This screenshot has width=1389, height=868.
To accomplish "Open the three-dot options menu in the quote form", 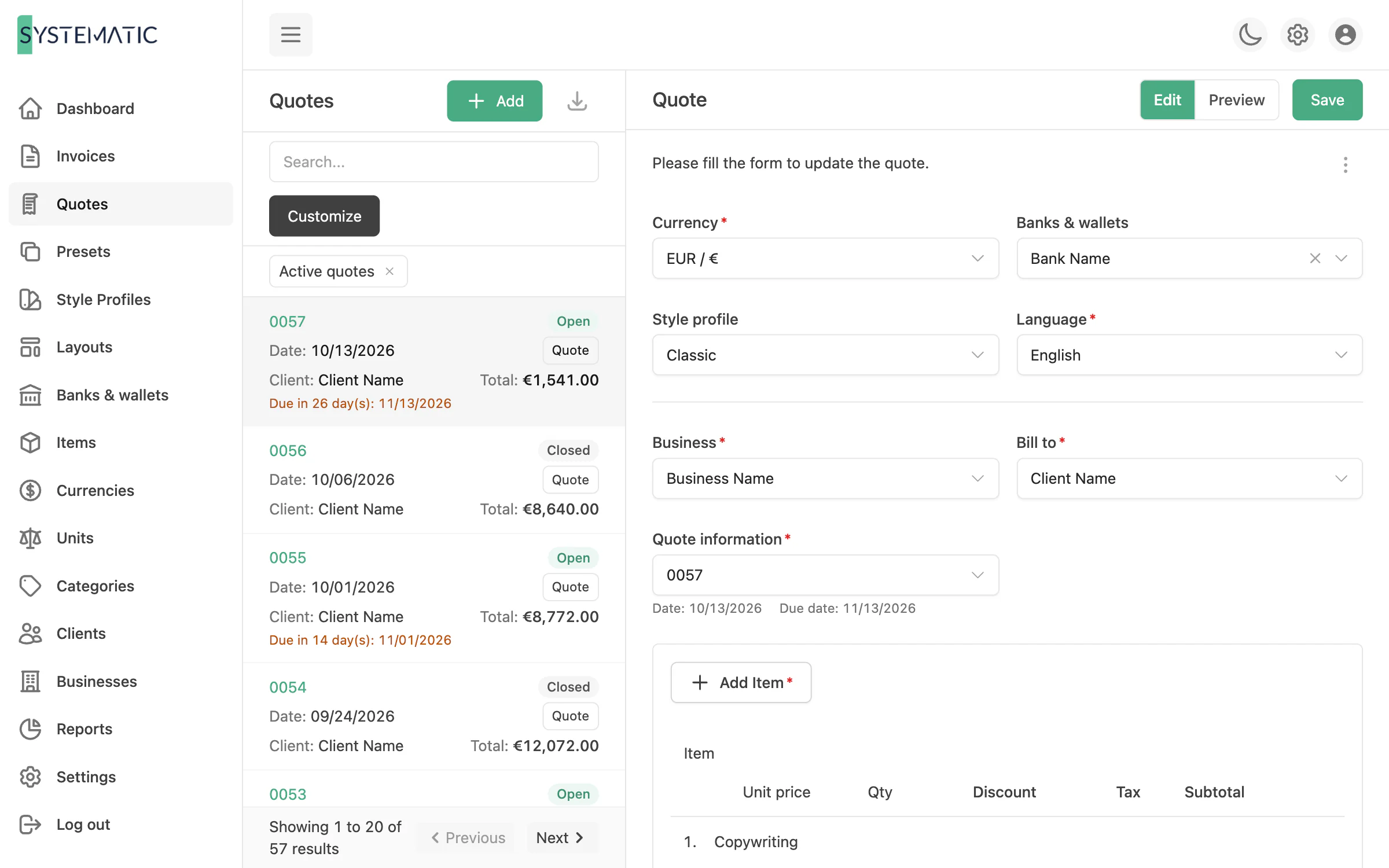I will [1345, 165].
